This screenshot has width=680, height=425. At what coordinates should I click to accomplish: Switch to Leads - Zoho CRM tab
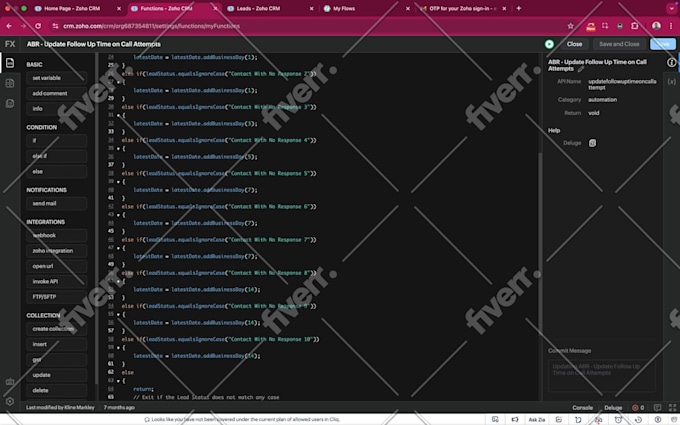(258, 8)
